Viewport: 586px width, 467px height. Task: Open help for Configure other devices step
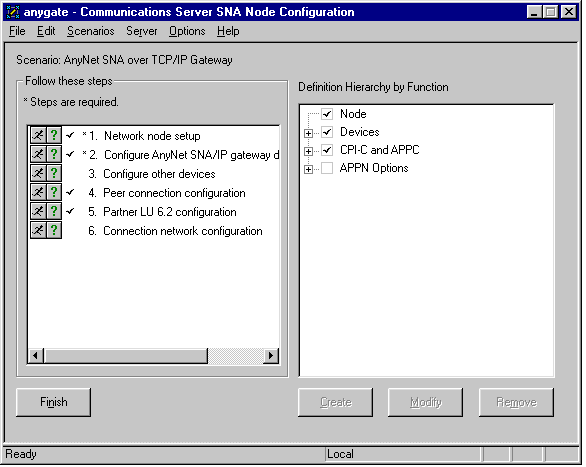click(54, 173)
